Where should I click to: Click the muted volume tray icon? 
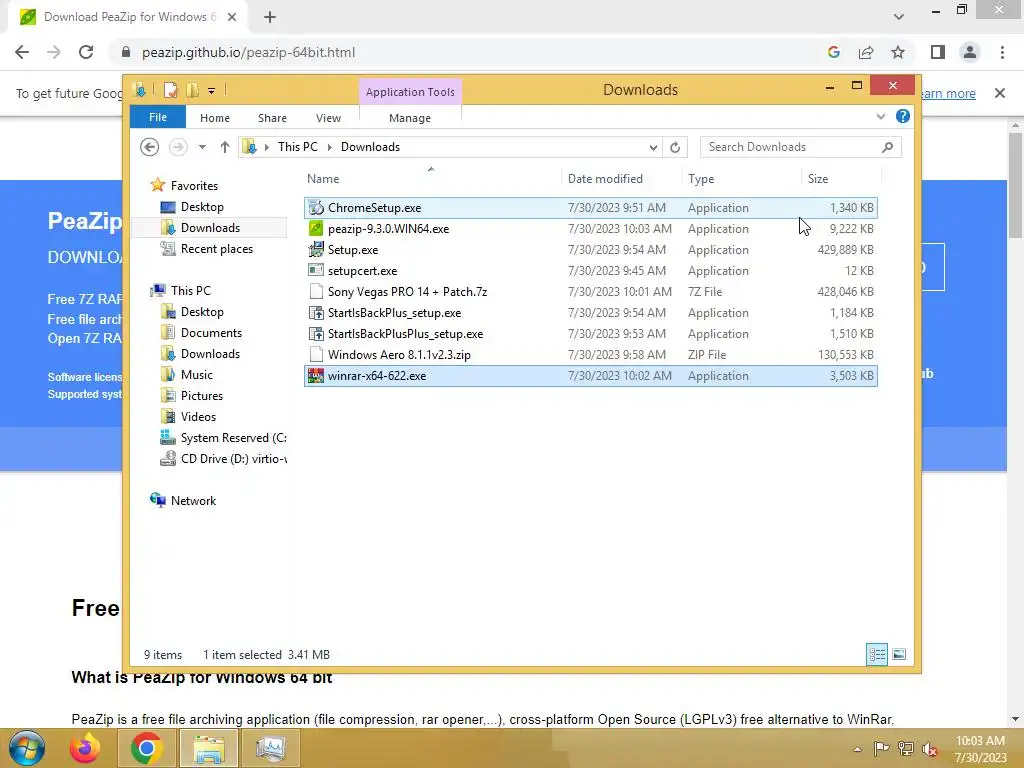pyautogui.click(x=930, y=749)
